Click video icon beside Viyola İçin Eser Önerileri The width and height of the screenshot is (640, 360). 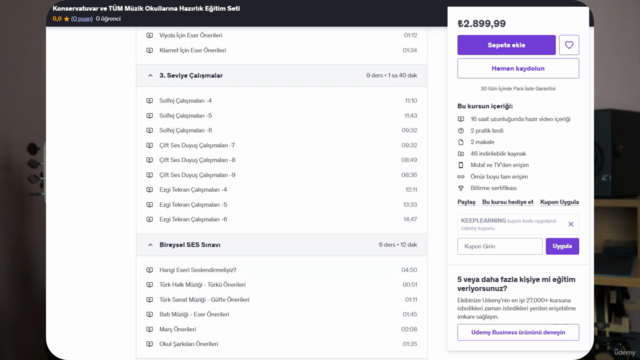point(150,36)
